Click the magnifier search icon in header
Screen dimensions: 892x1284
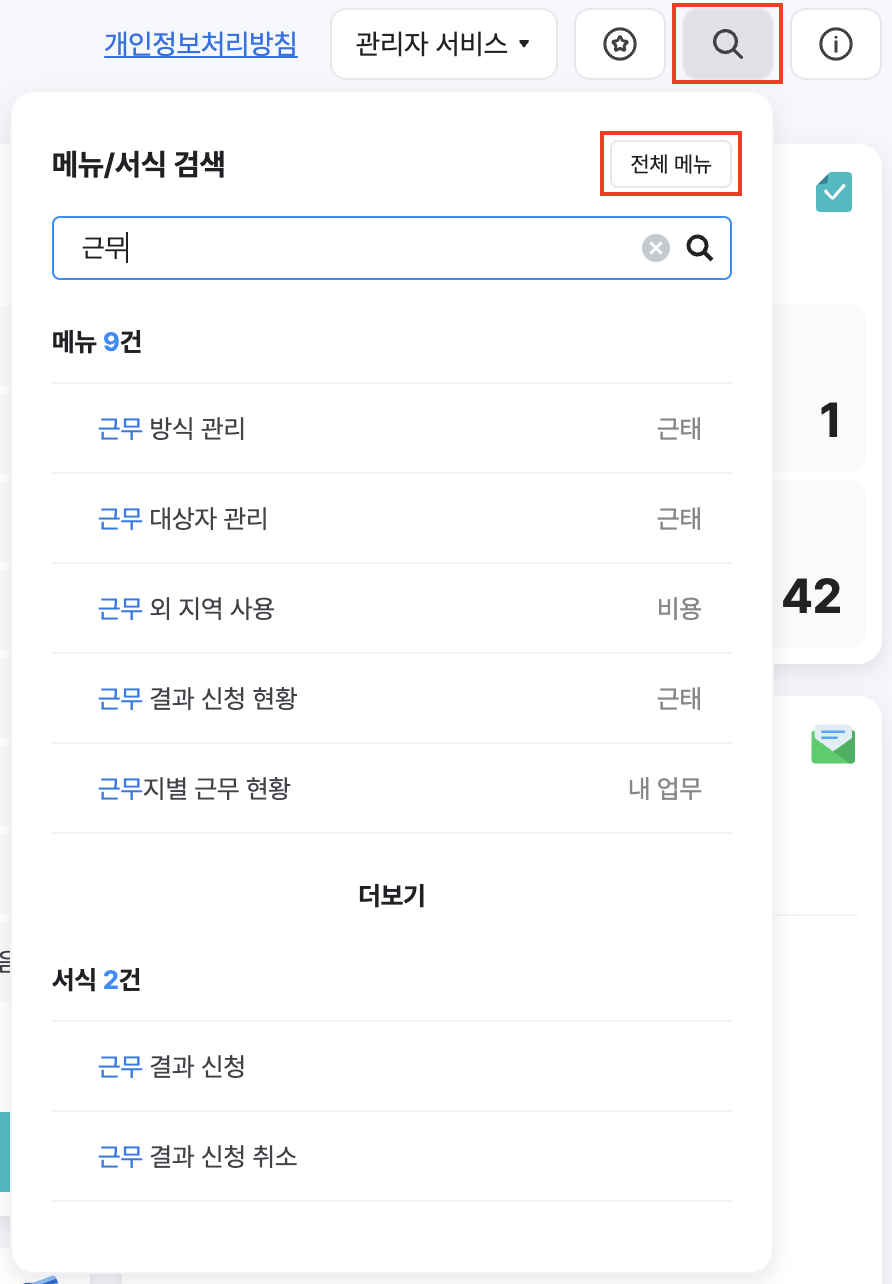click(x=727, y=44)
